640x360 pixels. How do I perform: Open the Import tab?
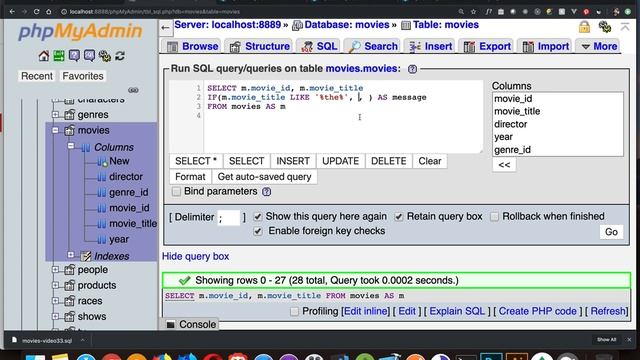click(x=545, y=47)
